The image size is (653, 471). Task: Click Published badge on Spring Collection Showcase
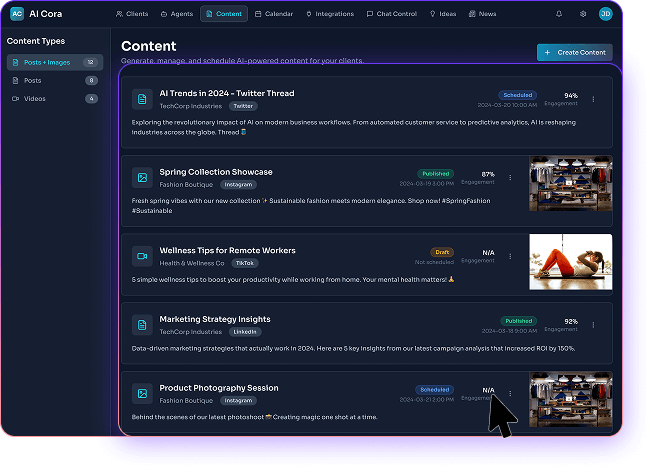click(x=436, y=174)
